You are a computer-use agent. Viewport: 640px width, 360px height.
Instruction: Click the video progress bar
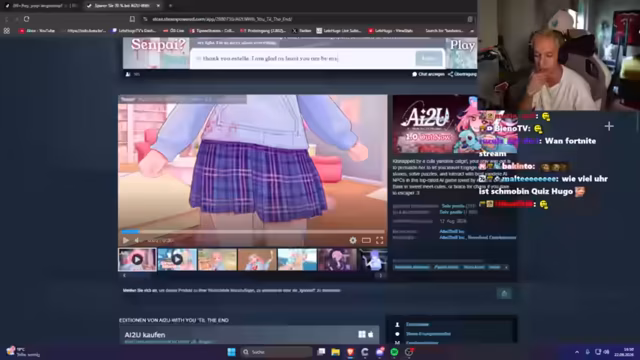253,231
